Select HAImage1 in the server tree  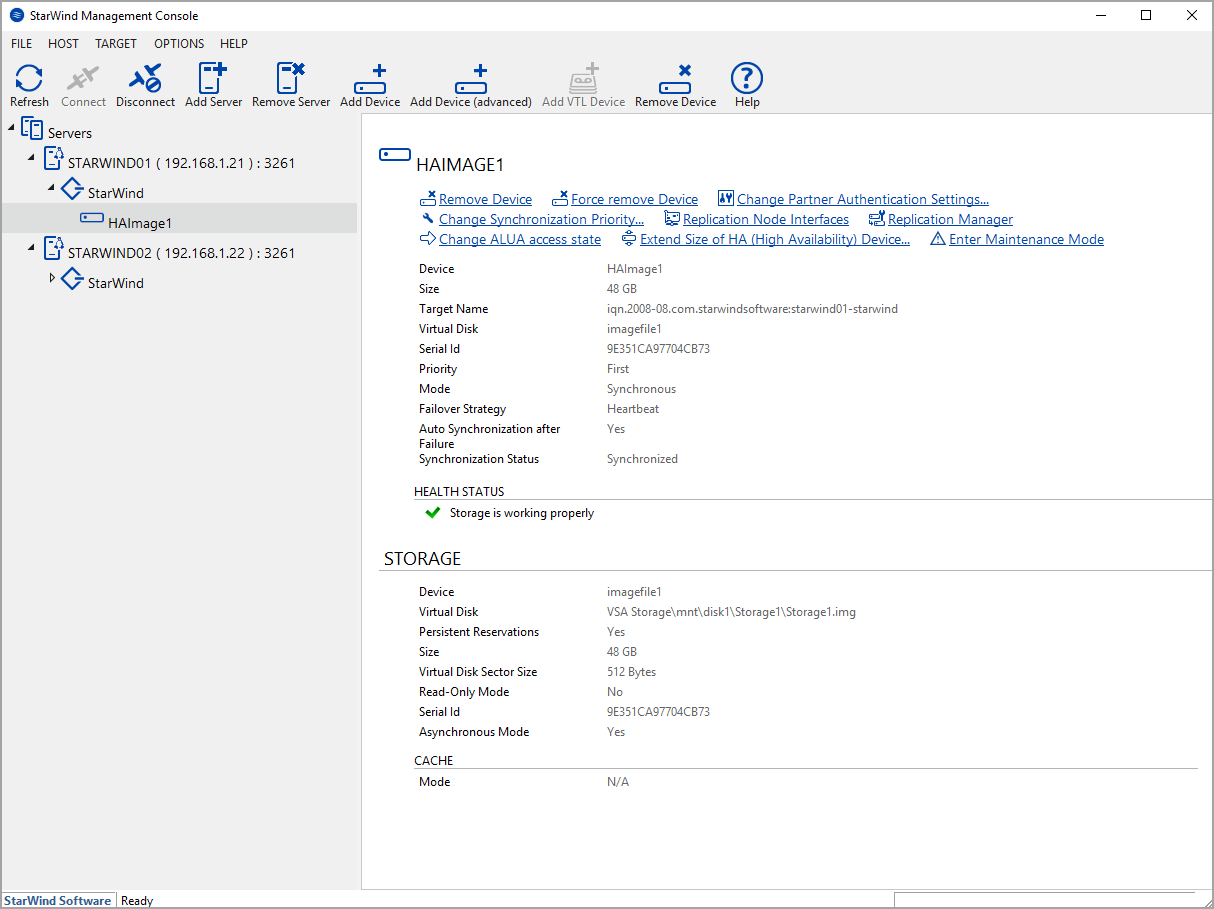pyautogui.click(x=140, y=223)
